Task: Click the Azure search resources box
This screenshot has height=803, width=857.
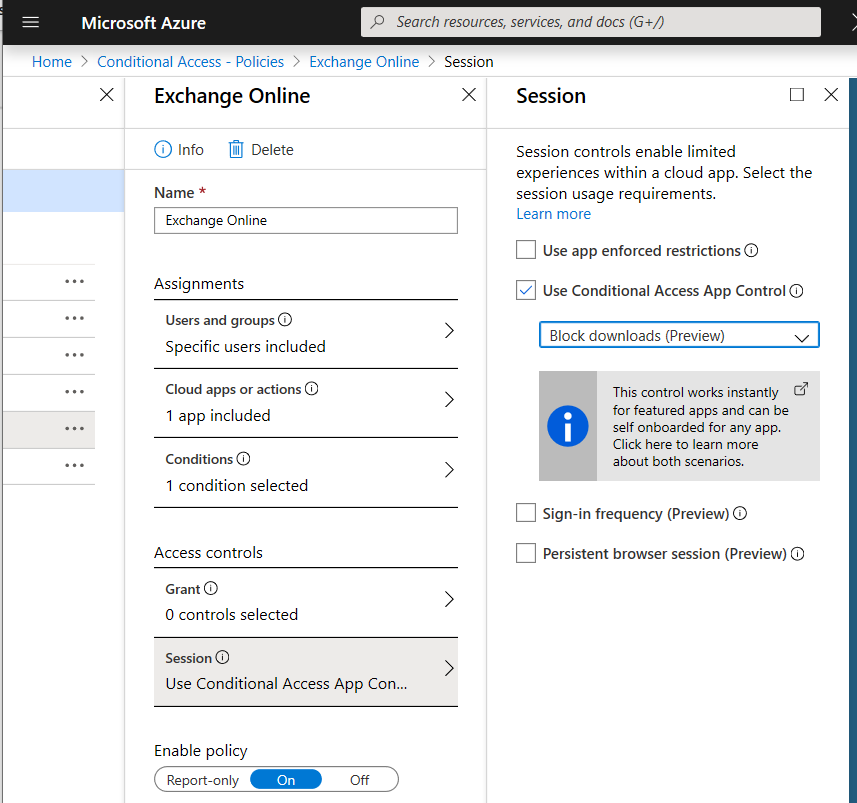Action: click(590, 22)
